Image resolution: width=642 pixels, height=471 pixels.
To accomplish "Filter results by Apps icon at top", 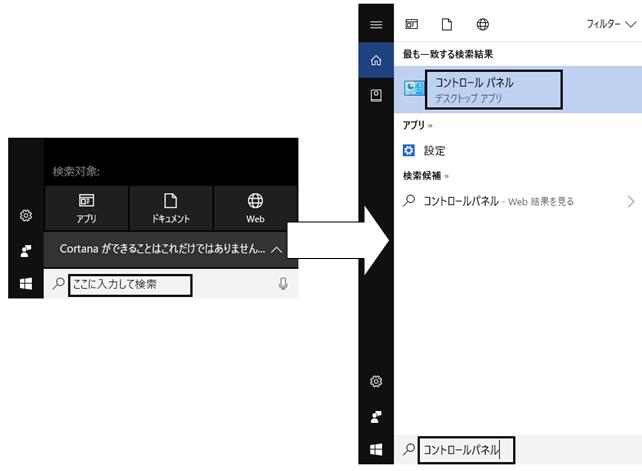I will 411,24.
